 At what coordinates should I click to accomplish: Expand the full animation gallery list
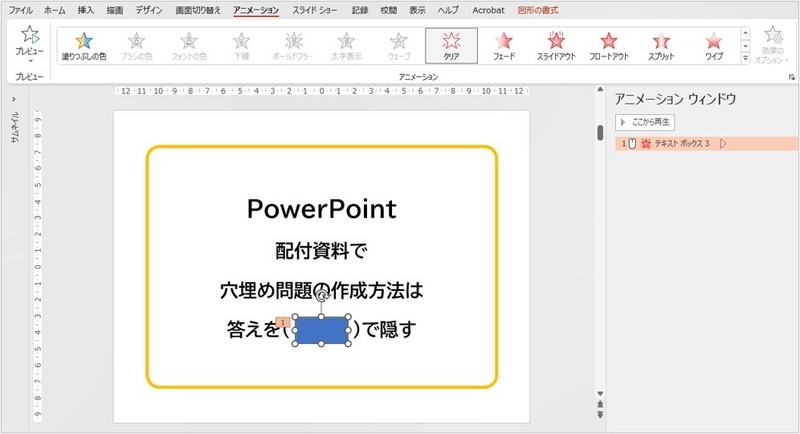(745, 58)
